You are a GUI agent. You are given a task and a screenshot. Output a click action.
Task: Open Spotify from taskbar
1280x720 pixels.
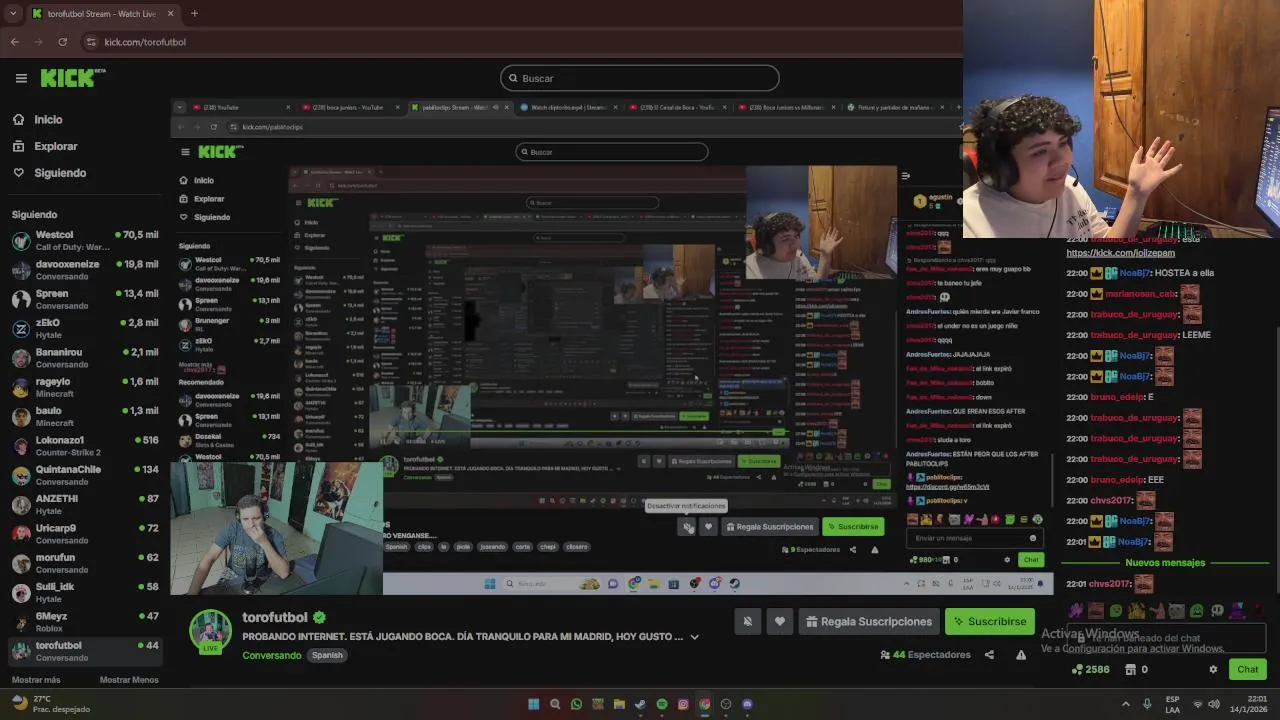point(662,704)
